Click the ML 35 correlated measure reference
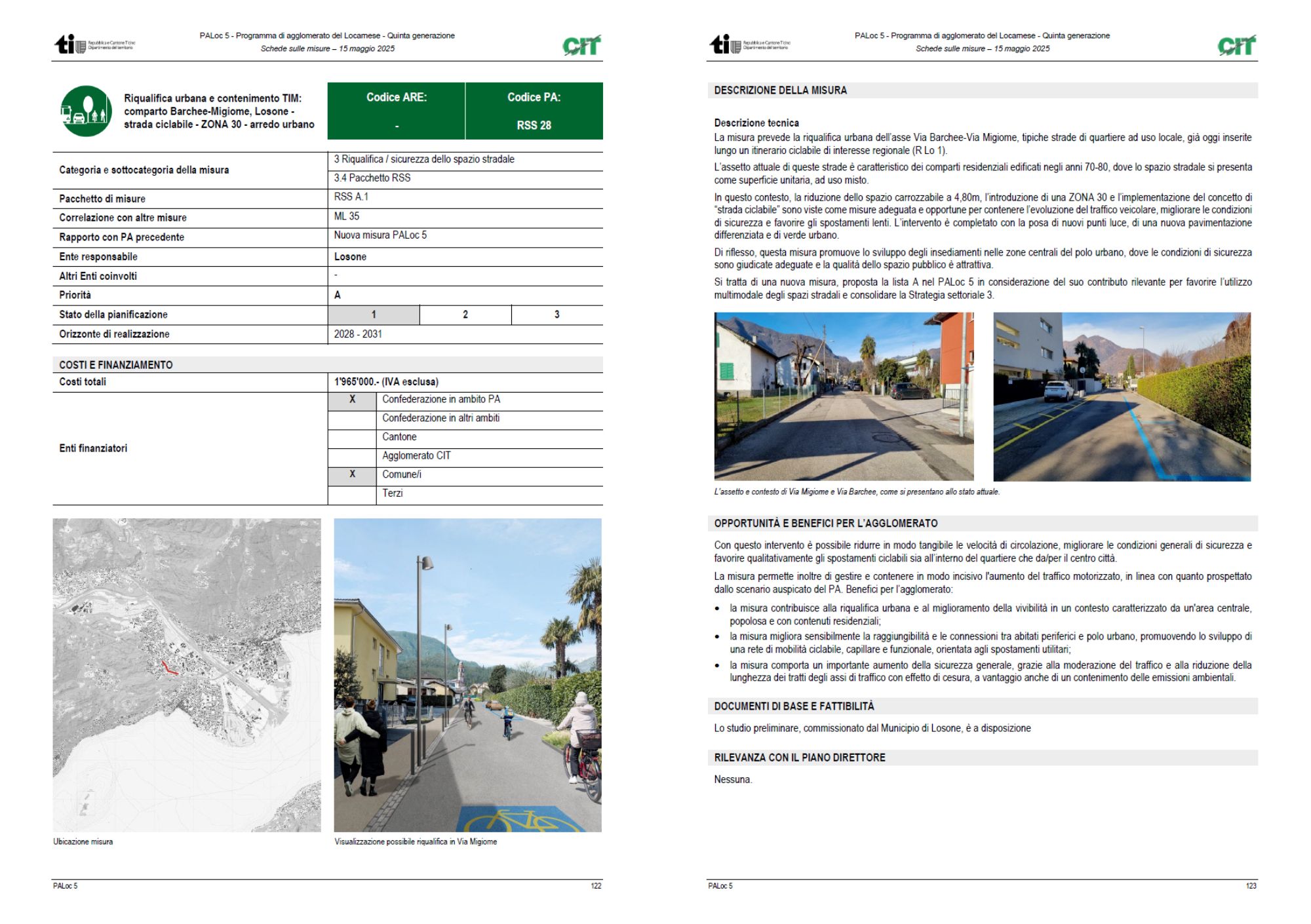This screenshot has width=1311, height=924. pyautogui.click(x=347, y=216)
